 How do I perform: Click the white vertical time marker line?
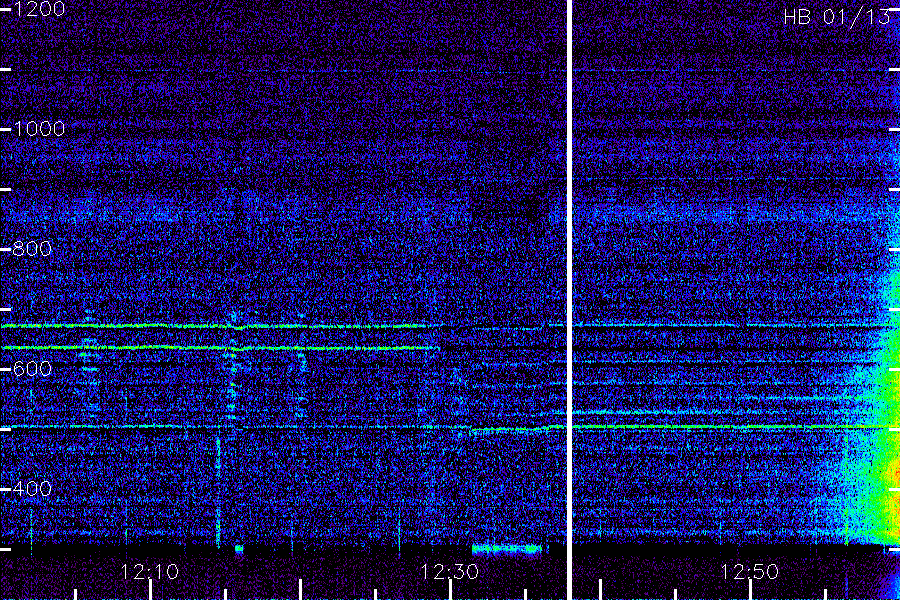pos(569,300)
